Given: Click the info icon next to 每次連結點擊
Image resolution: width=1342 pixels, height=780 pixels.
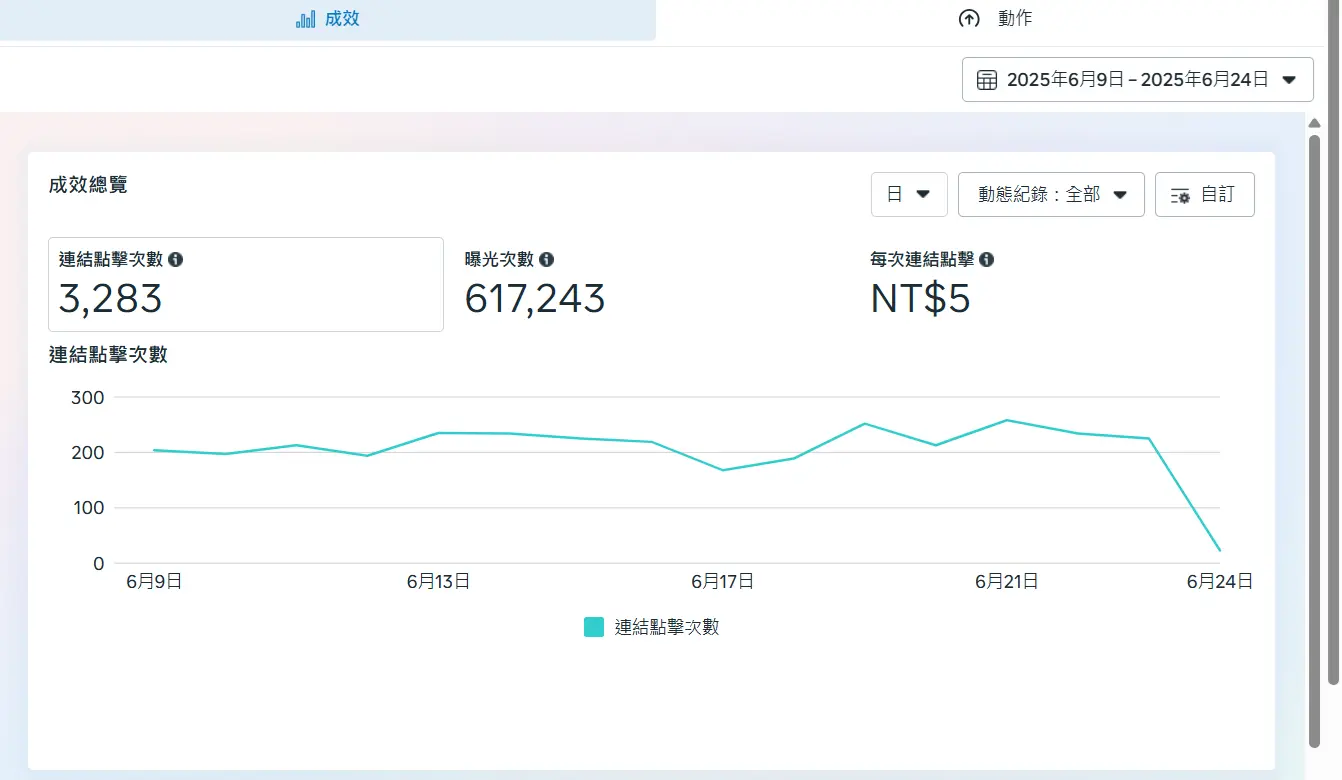Looking at the screenshot, I should 986,260.
